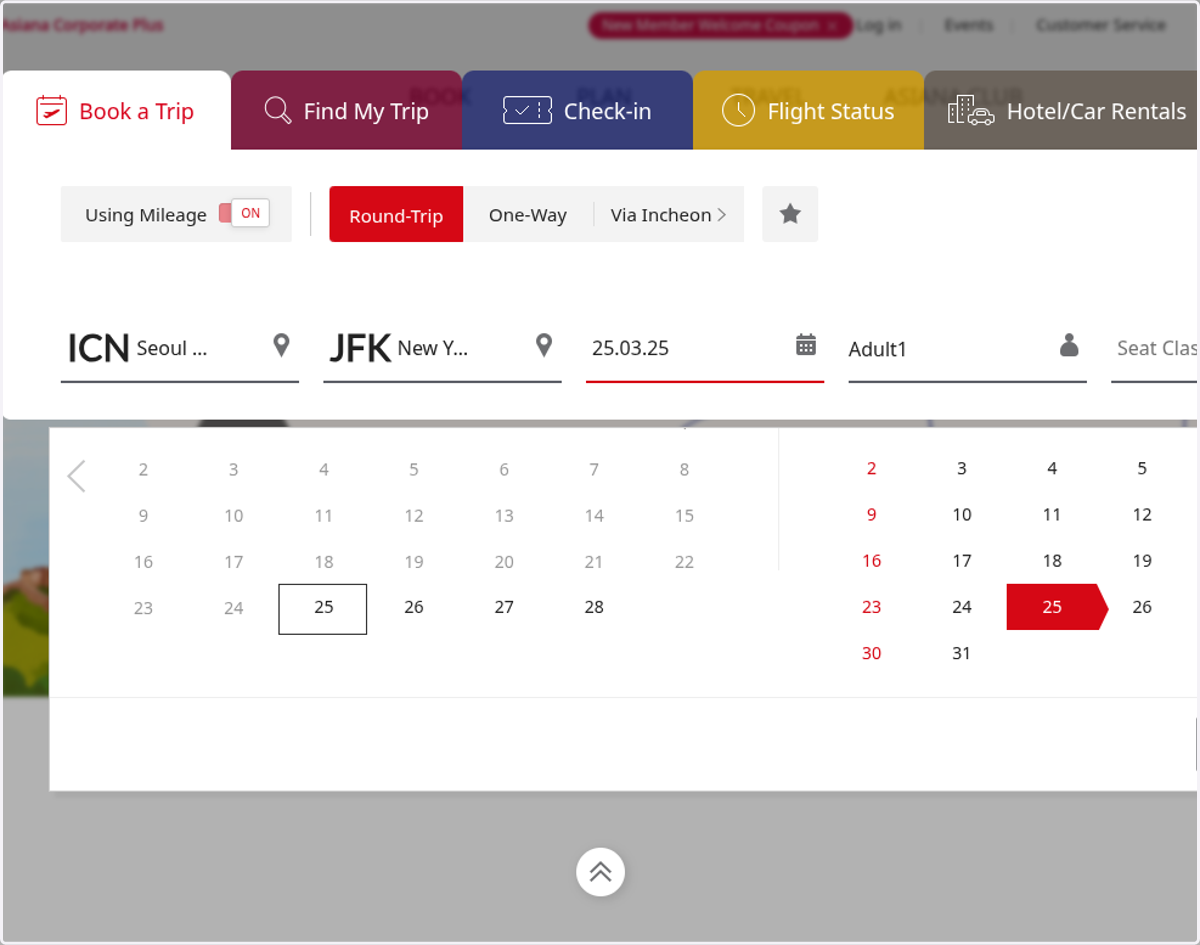This screenshot has height=945, width=1200.
Task: Select day 26 in right calendar
Action: click(x=1142, y=607)
